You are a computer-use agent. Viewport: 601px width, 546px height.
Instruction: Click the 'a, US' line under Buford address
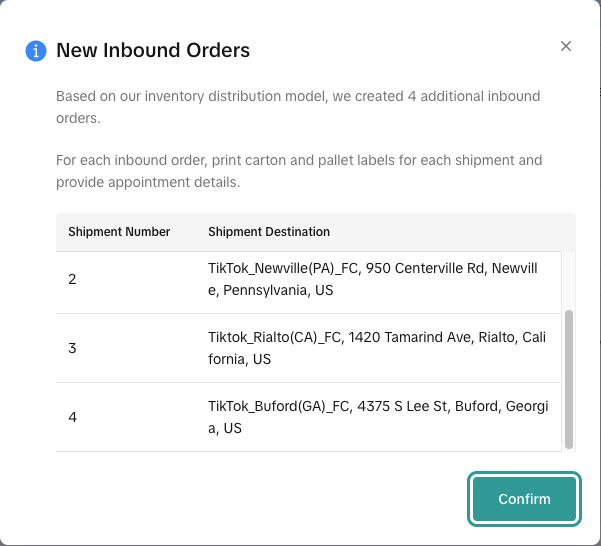click(x=225, y=428)
